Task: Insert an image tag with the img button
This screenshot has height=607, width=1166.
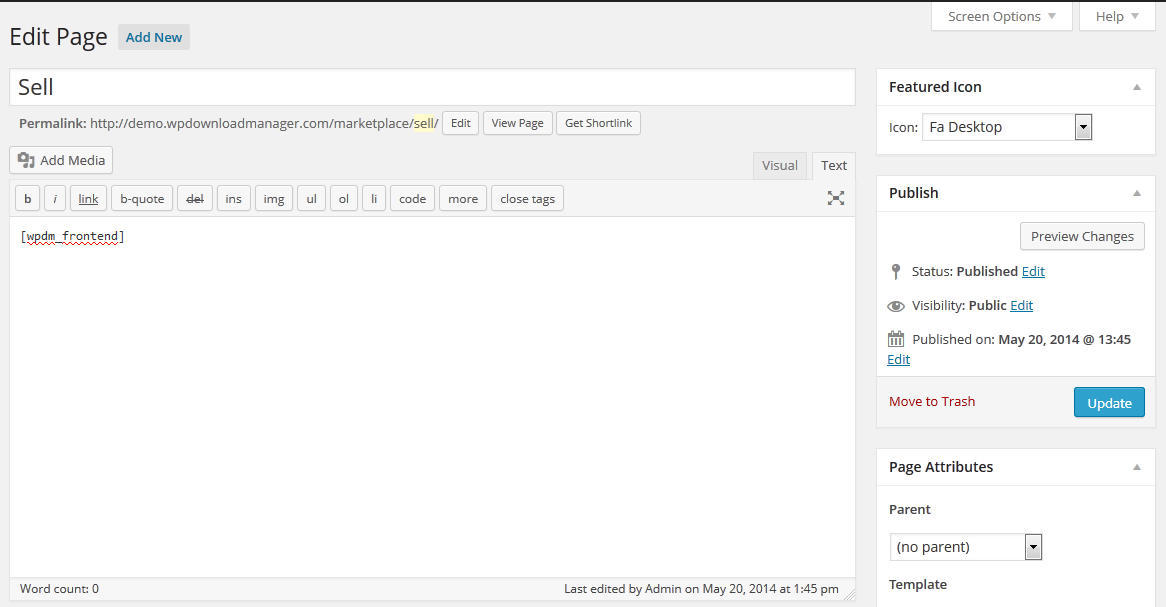Action: point(273,198)
